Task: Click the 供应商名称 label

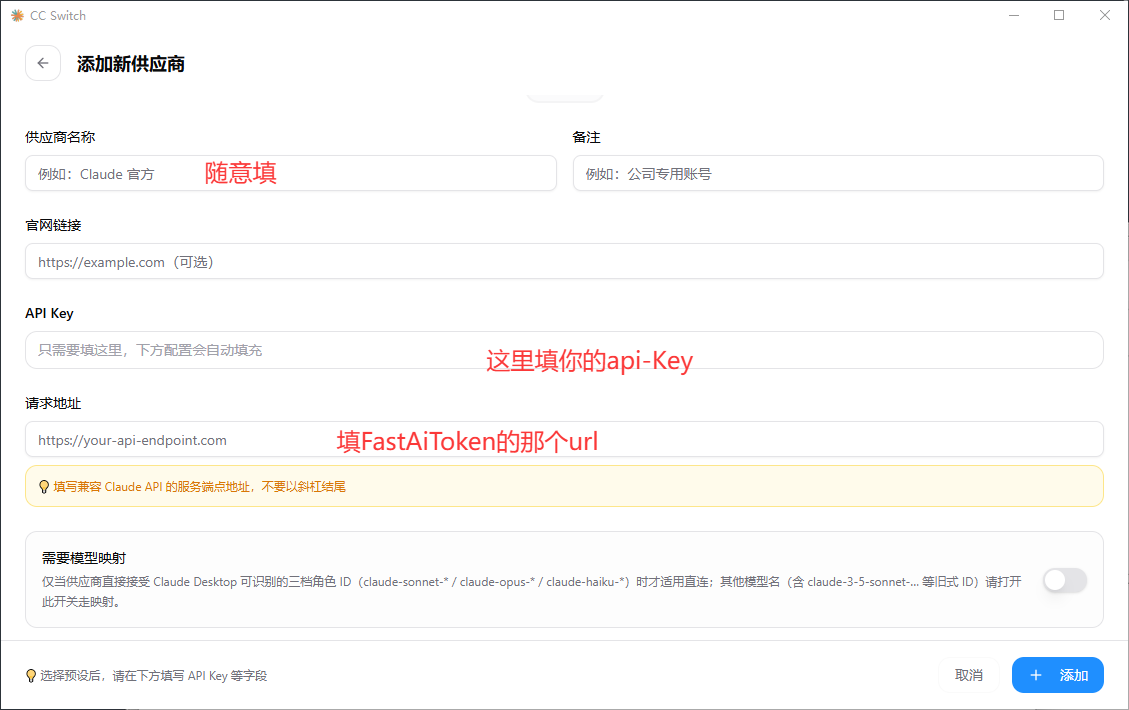Action: (60, 137)
